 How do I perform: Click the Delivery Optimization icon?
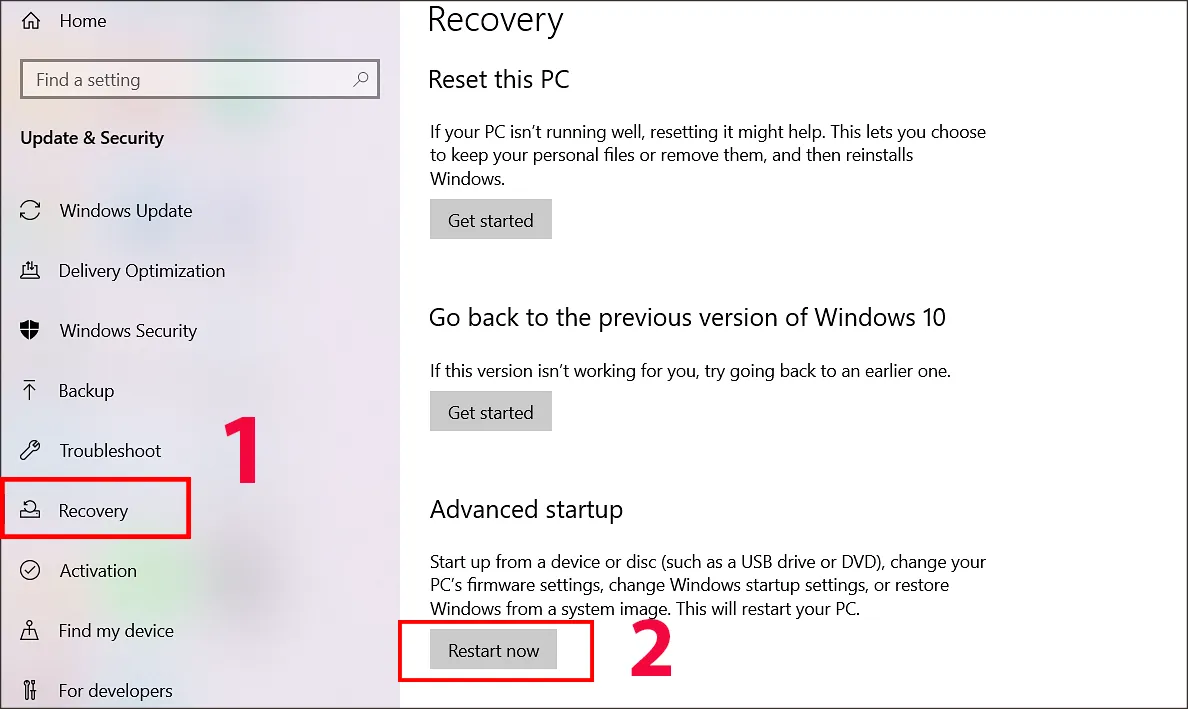click(31, 271)
